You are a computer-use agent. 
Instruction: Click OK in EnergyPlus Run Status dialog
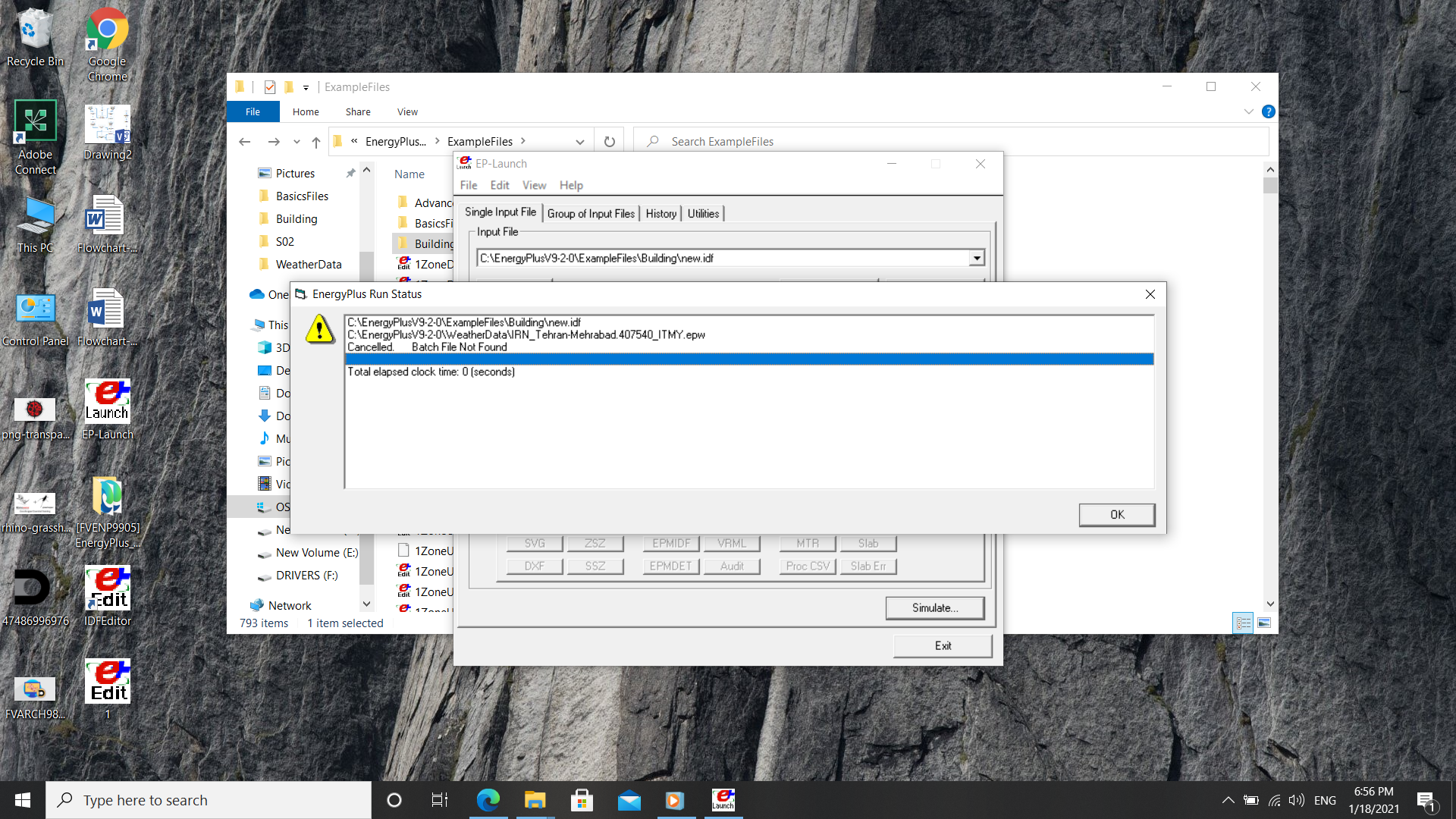1117,514
